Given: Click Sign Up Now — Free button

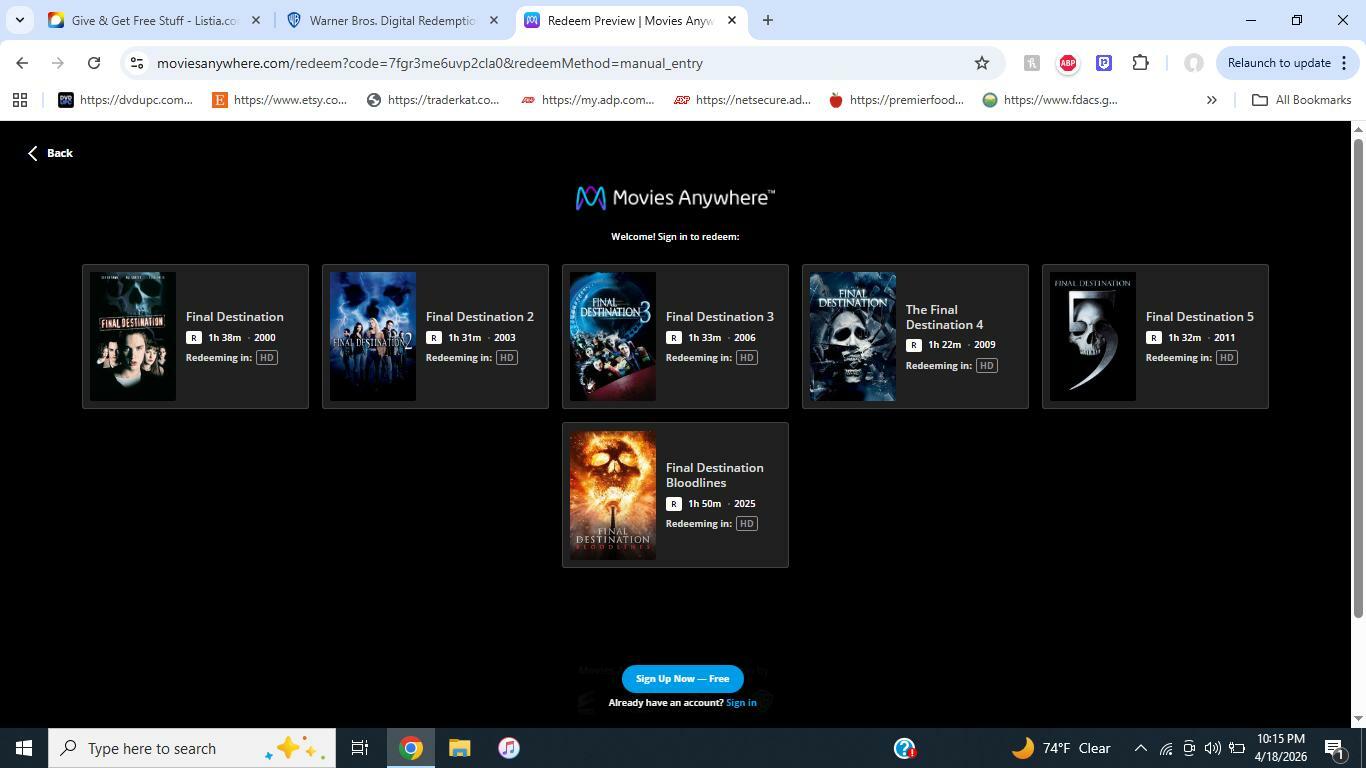Looking at the screenshot, I should coord(683,679).
